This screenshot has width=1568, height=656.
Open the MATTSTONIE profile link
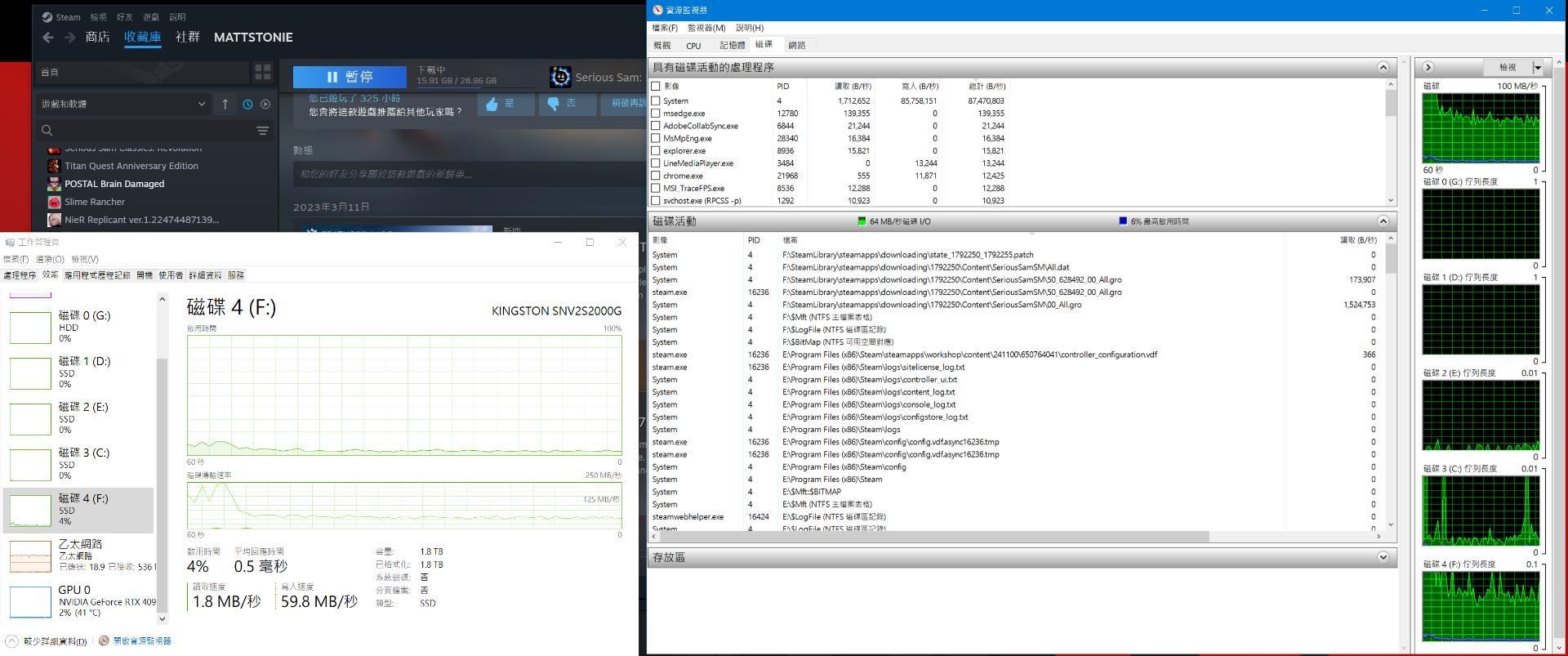point(253,37)
